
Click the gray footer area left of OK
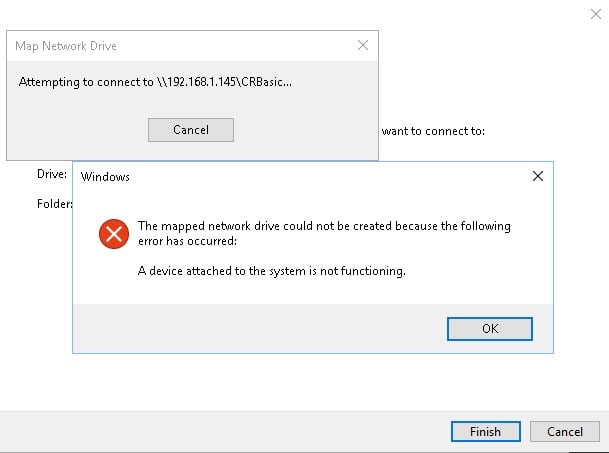tap(256, 329)
